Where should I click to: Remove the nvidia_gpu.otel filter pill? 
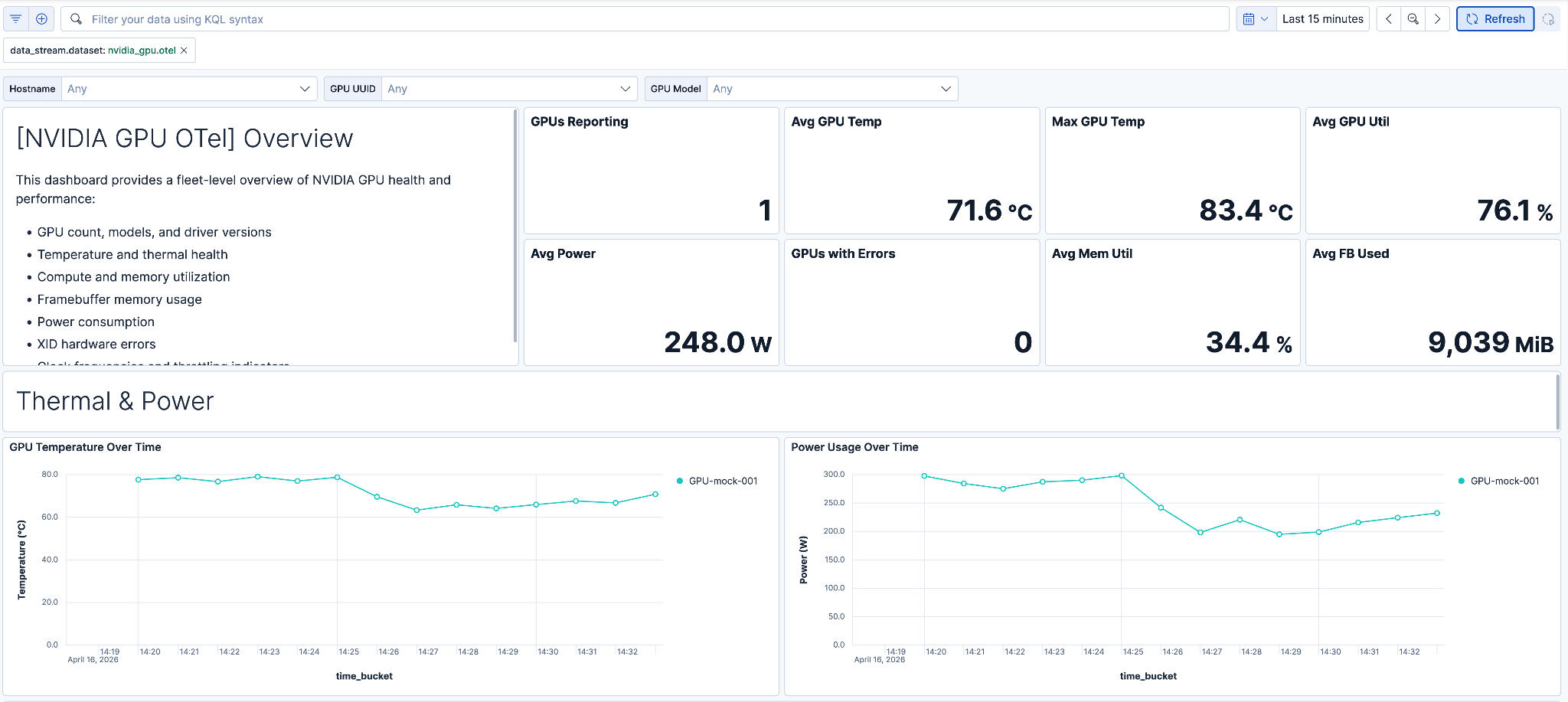point(184,51)
